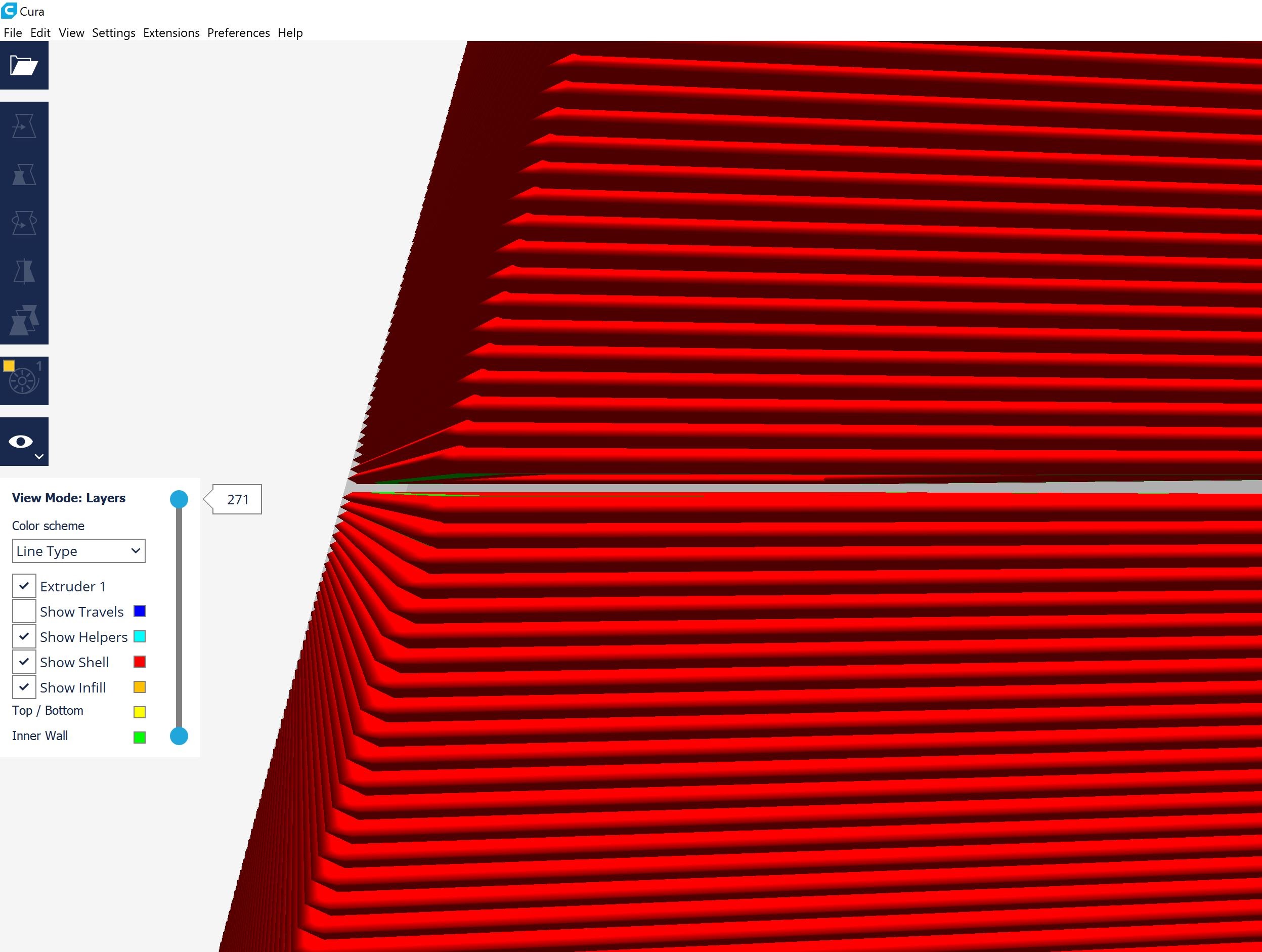Click the Open File folder icon

(x=24, y=65)
